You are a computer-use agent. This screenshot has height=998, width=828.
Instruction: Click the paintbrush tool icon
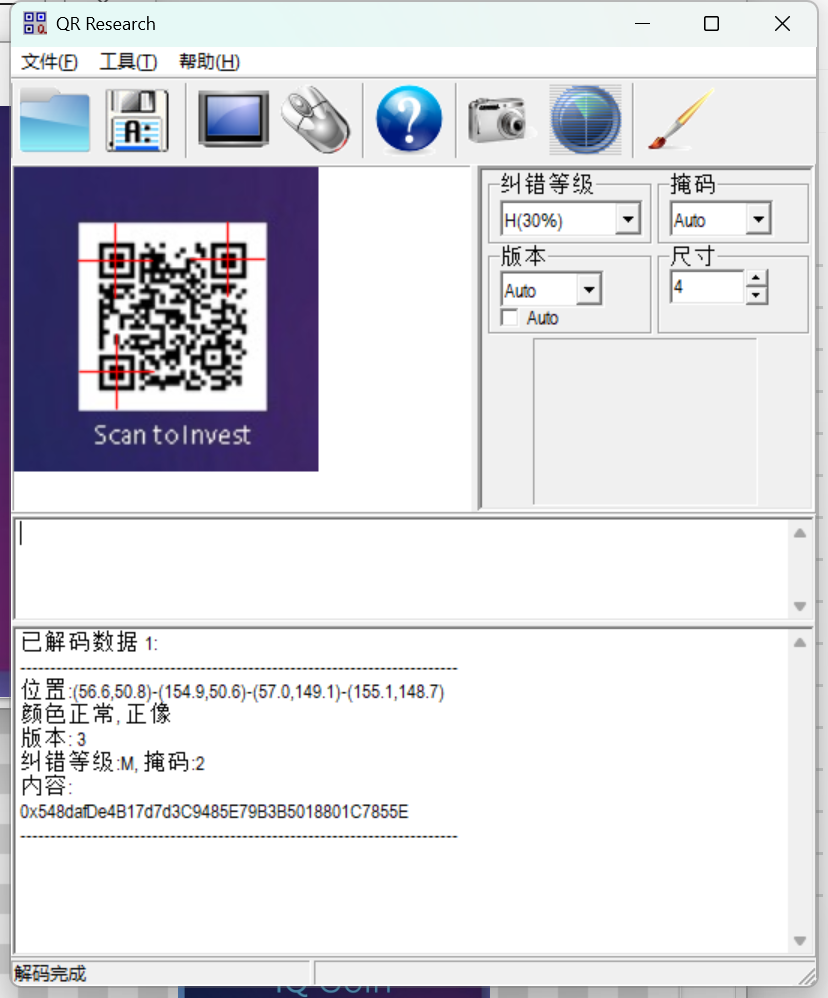(681, 119)
